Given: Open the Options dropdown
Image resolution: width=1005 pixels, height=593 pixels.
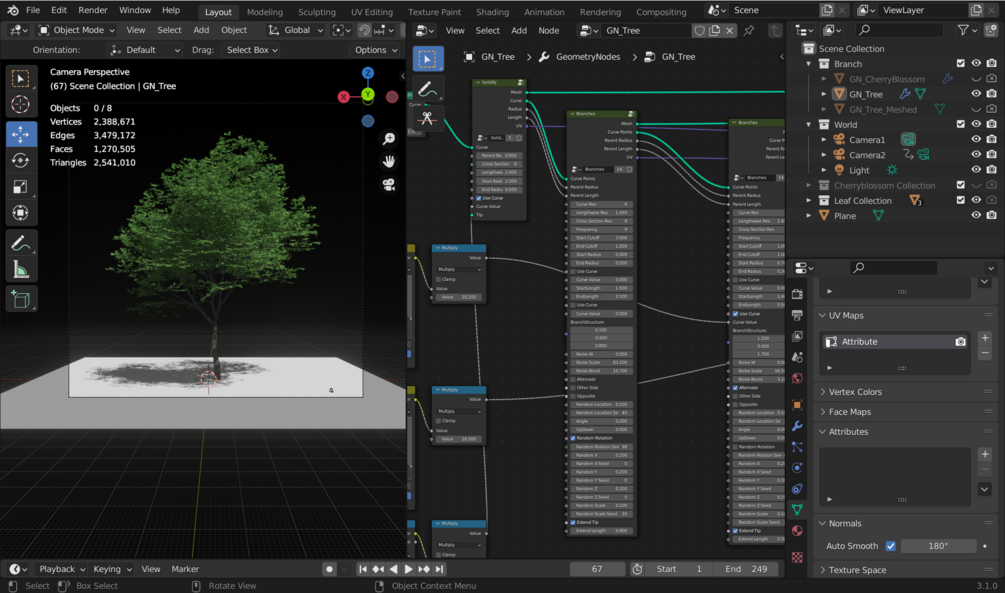Looking at the screenshot, I should pyautogui.click(x=376, y=50).
